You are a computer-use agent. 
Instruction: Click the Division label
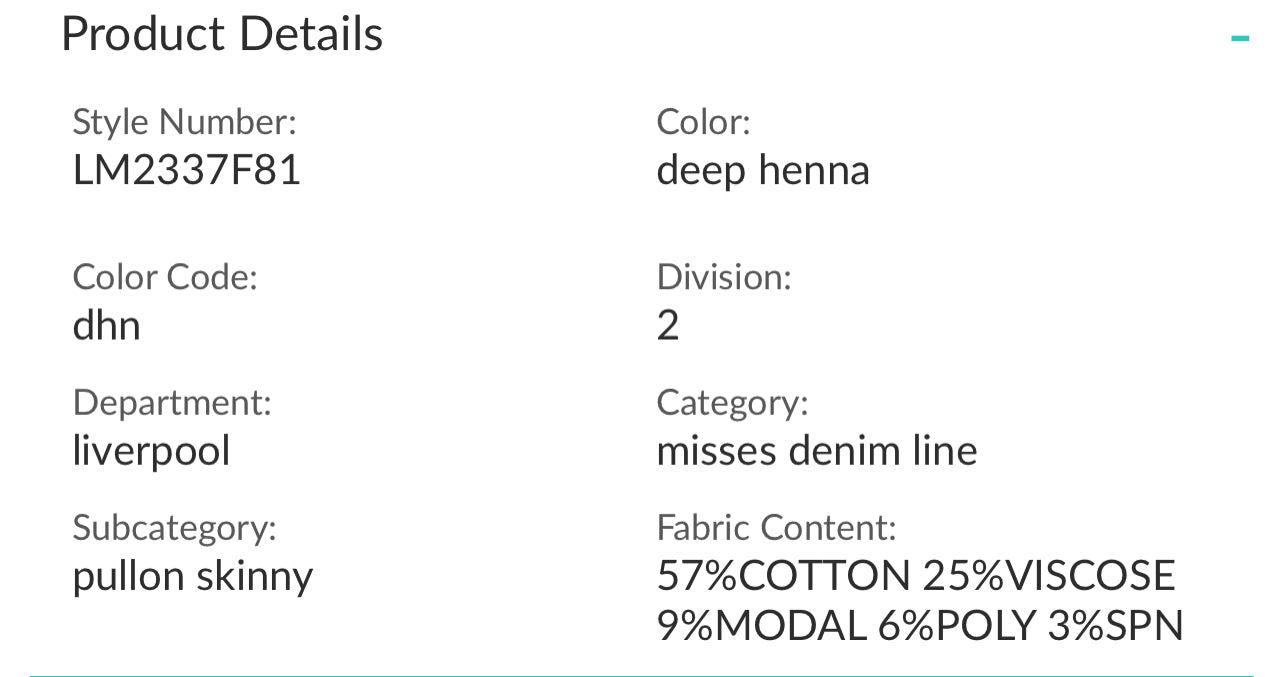point(724,277)
